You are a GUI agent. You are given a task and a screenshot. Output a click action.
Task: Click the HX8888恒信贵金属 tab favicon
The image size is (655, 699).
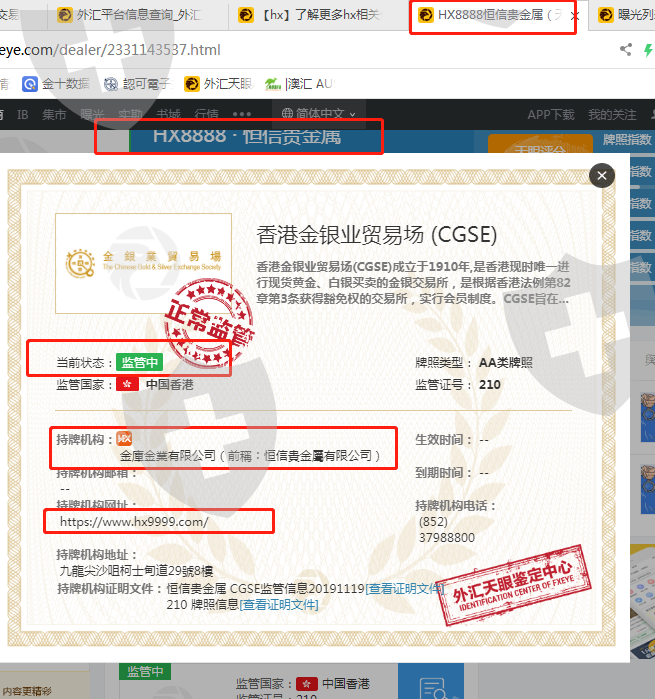tap(425, 15)
